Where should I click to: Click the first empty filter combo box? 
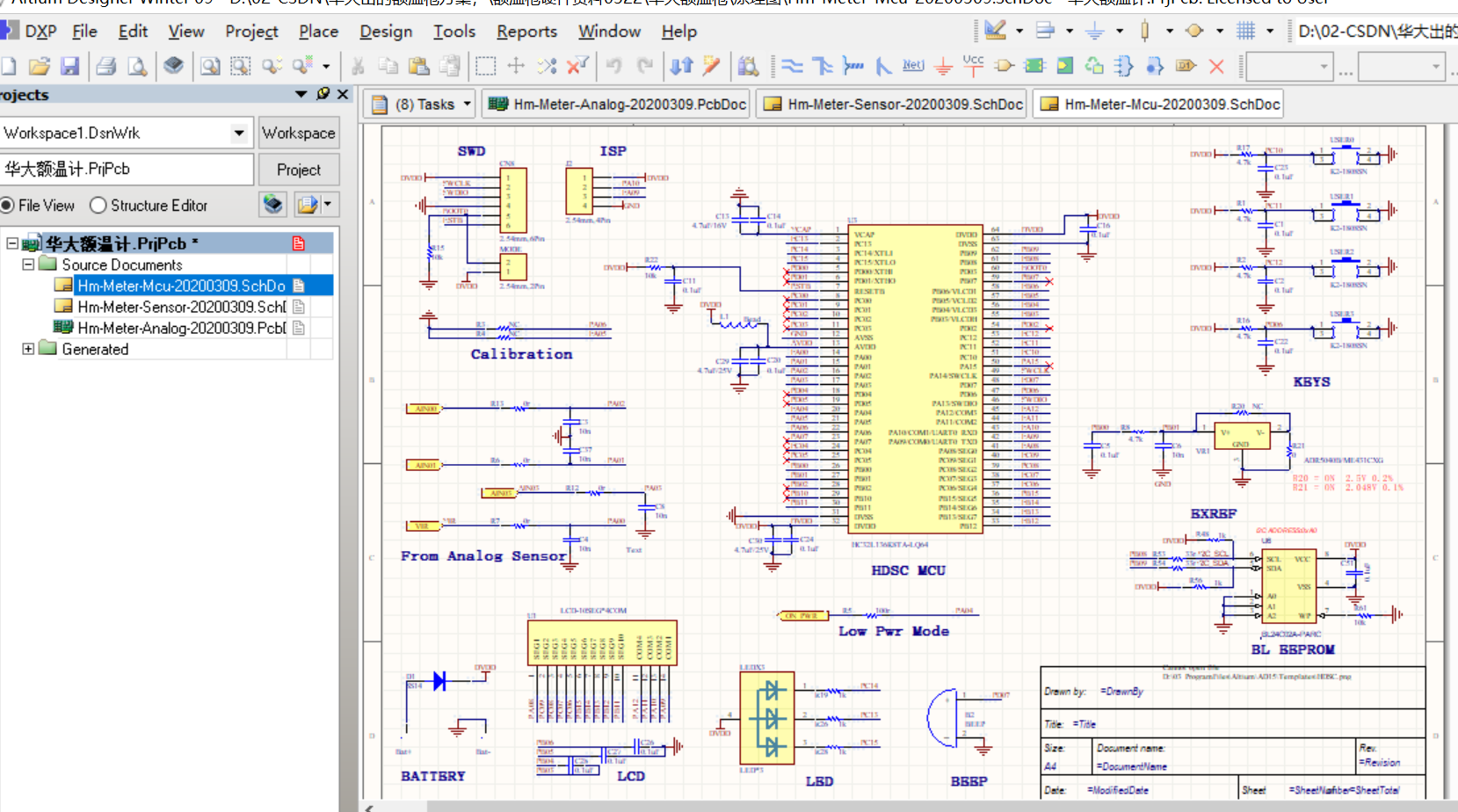tap(1288, 66)
